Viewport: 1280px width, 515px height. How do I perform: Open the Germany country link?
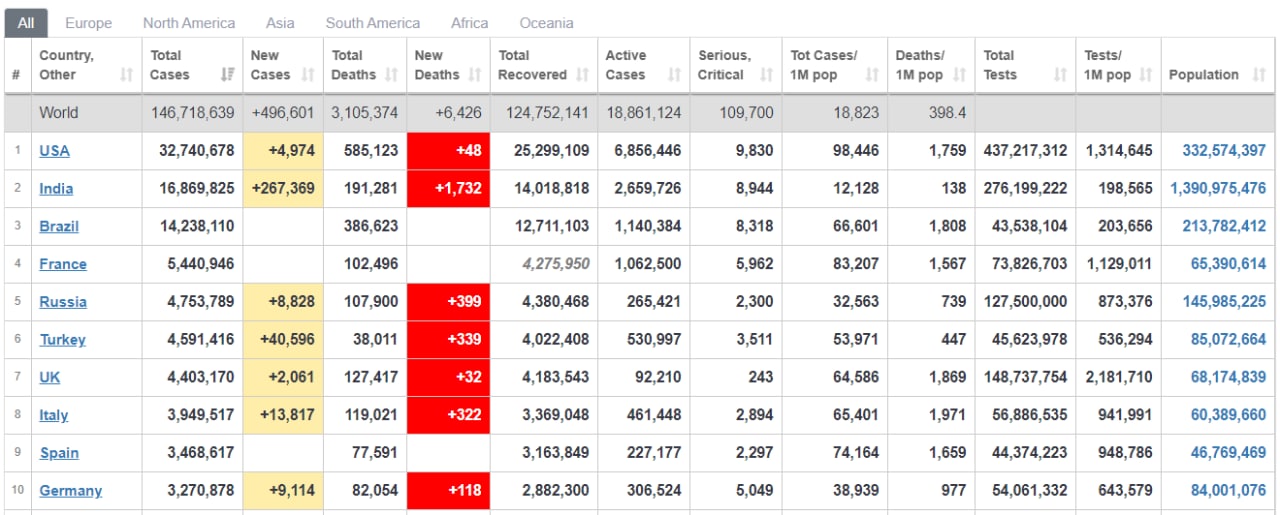click(x=71, y=491)
